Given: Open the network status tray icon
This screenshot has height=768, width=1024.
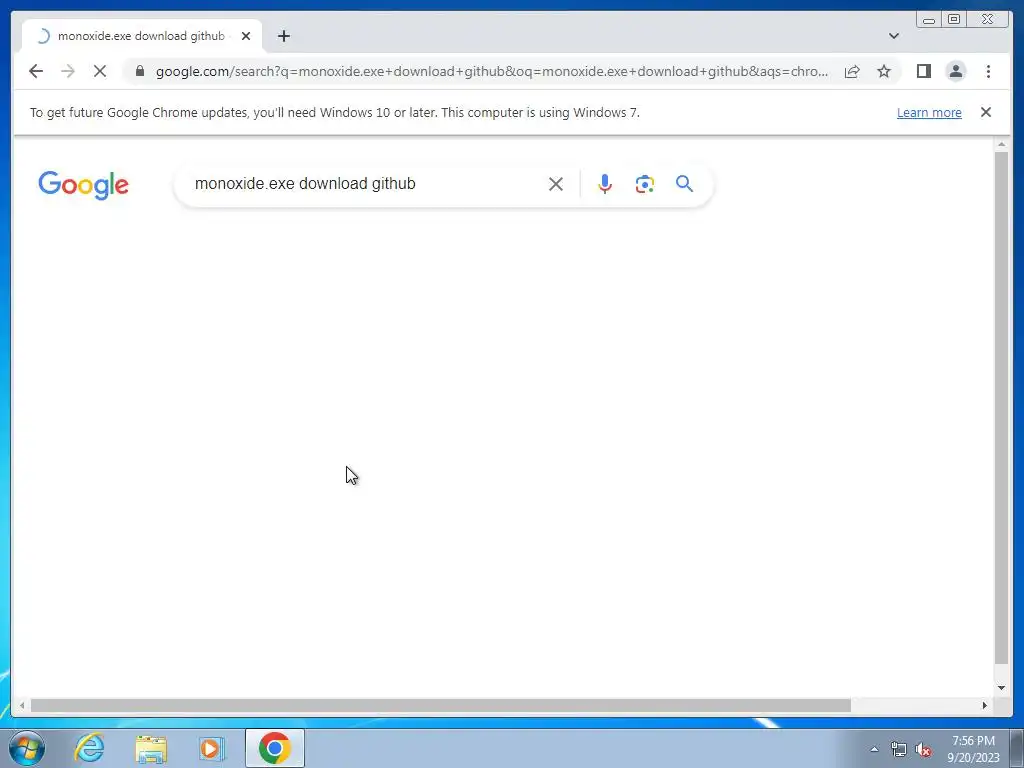Looking at the screenshot, I should pyautogui.click(x=899, y=750).
